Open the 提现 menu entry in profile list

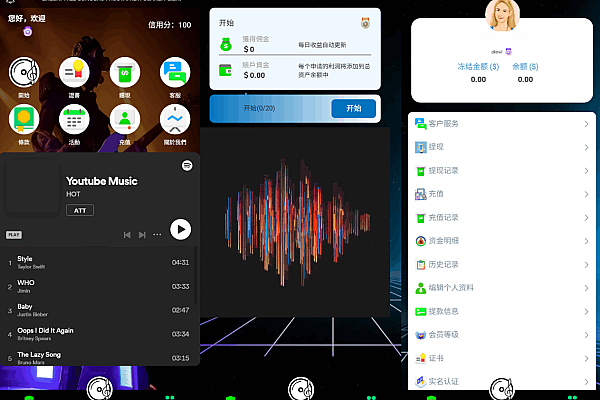click(x=502, y=147)
